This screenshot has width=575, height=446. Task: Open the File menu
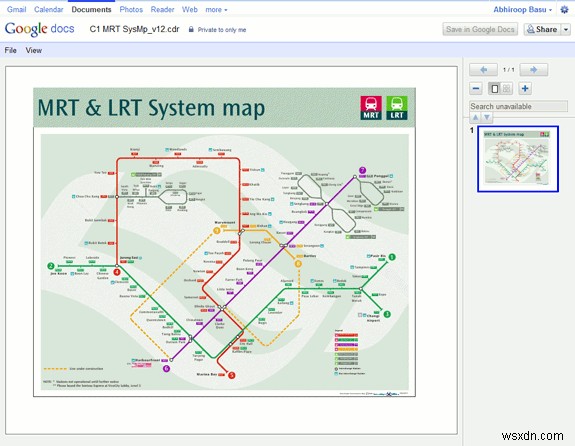click(x=11, y=50)
